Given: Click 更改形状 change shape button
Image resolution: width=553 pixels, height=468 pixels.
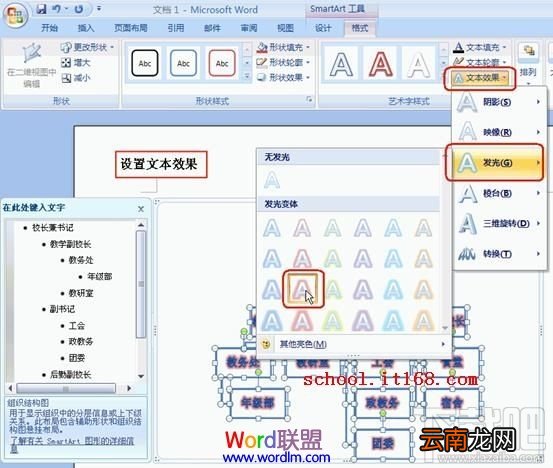Looking at the screenshot, I should pos(87,47).
